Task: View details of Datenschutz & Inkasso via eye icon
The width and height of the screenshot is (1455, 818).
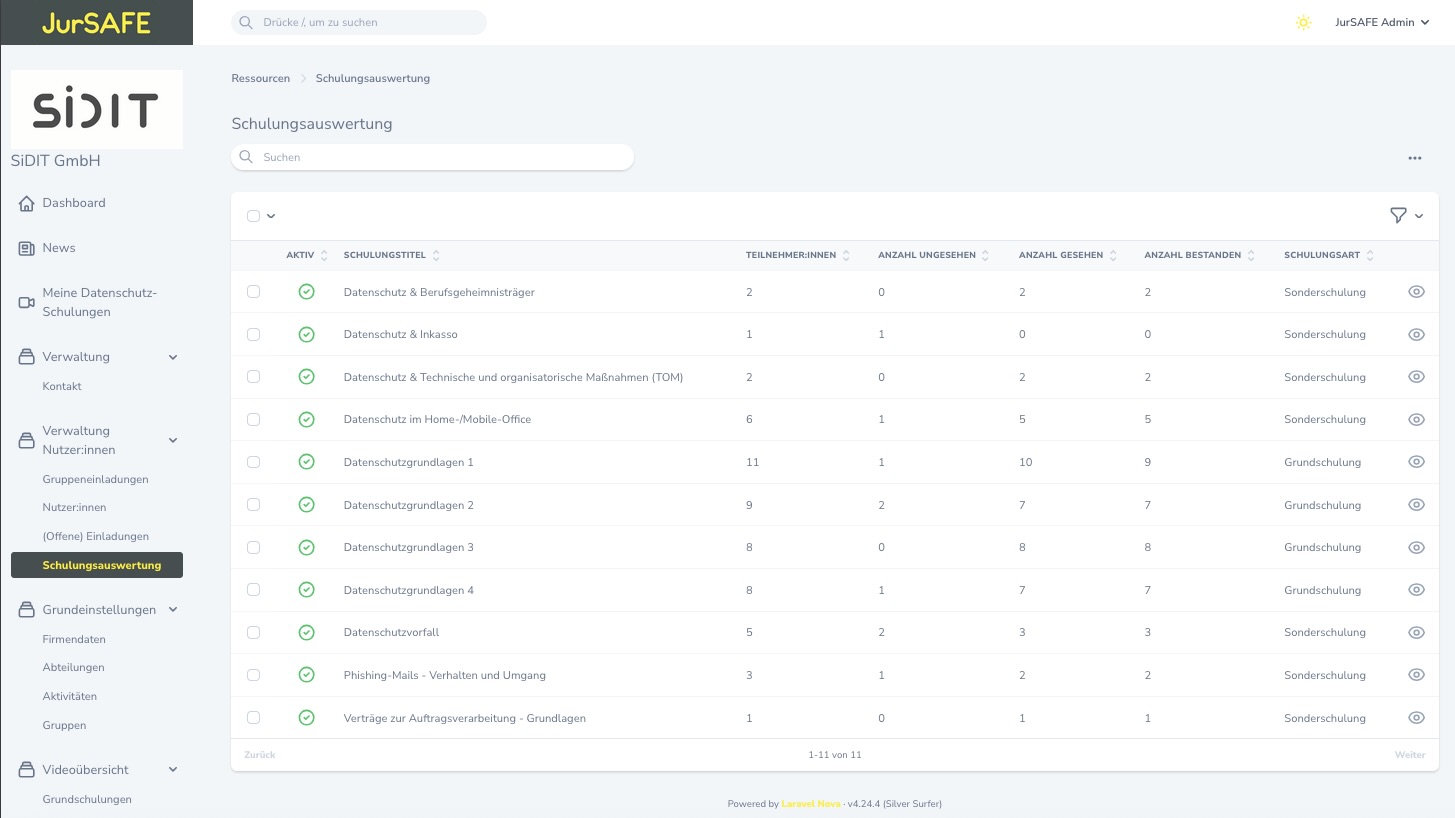Action: click(x=1415, y=334)
